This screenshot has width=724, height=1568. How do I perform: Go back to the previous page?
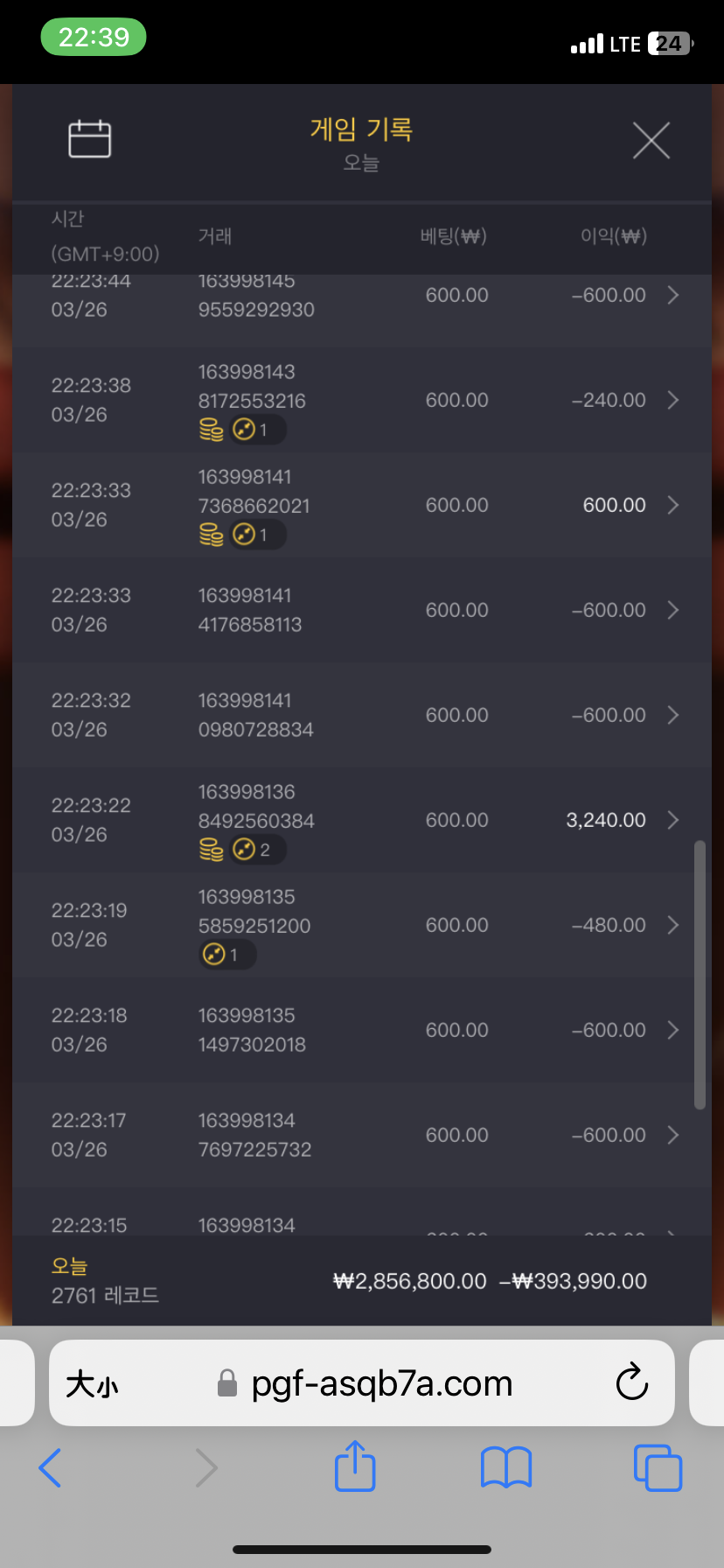click(x=51, y=1467)
